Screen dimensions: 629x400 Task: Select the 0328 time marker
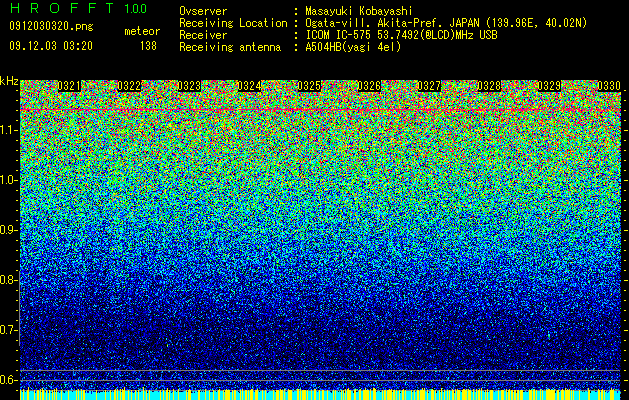489,86
